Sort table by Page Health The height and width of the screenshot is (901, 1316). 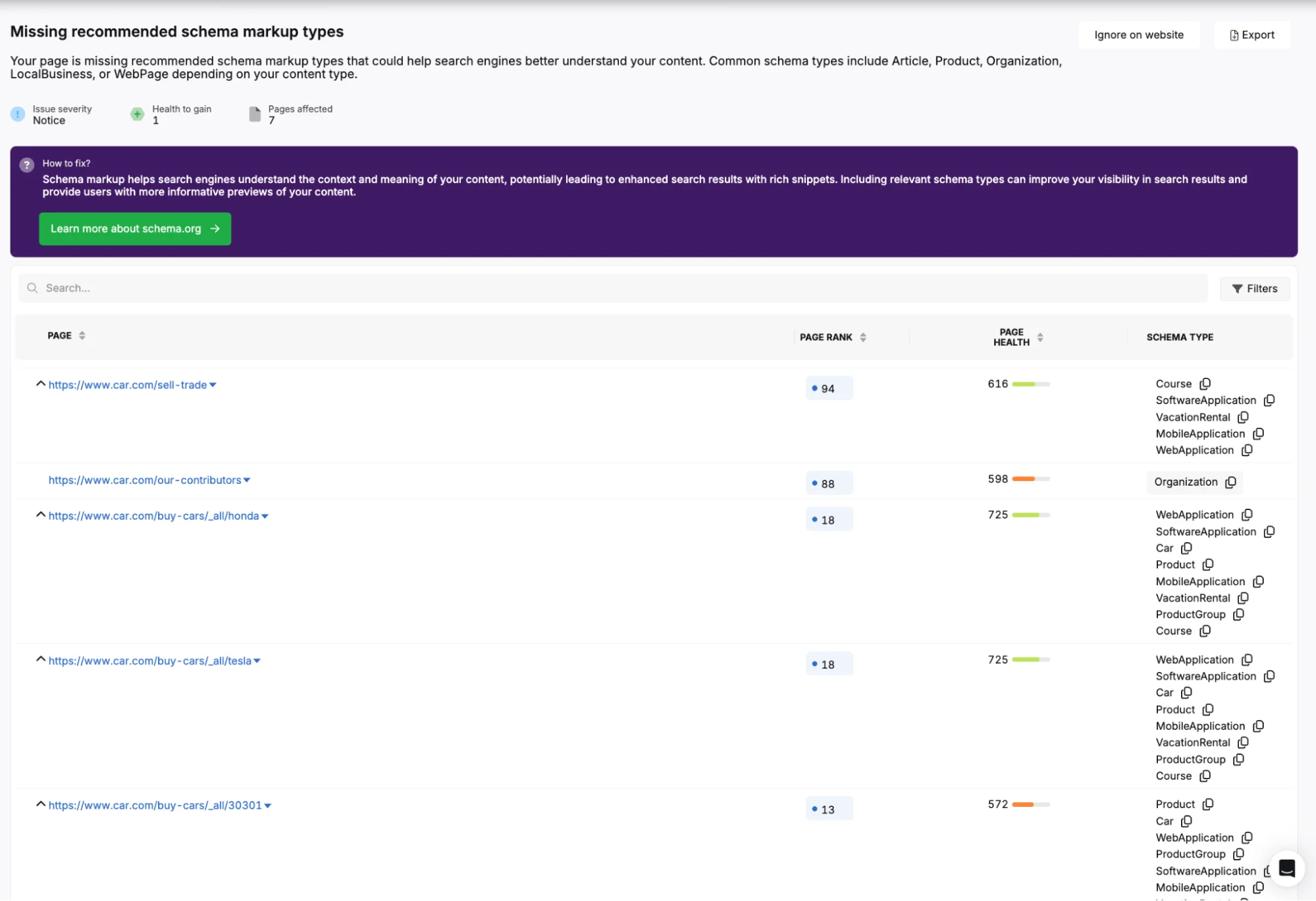click(1040, 337)
